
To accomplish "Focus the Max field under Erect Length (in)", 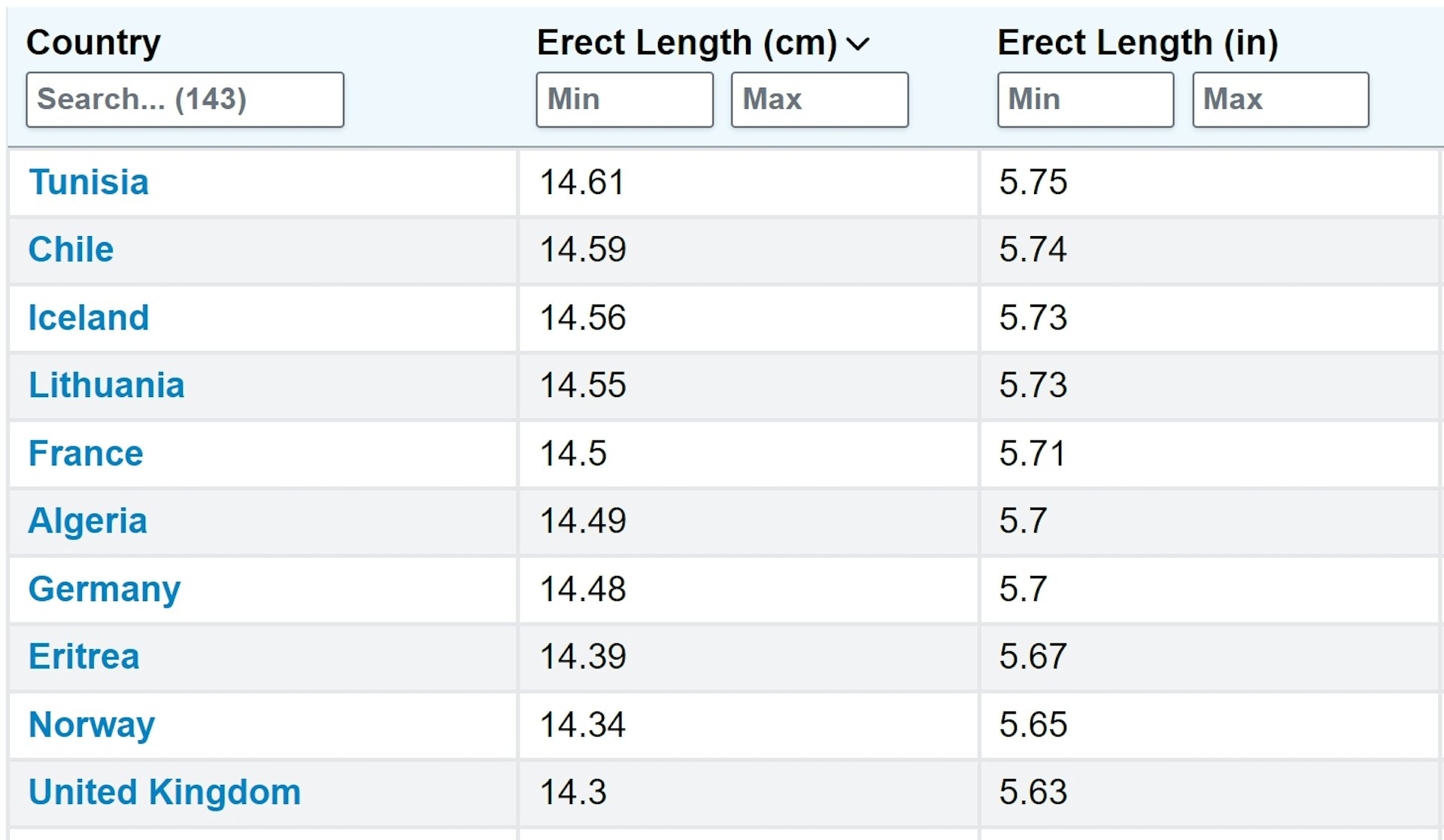I will 1281,99.
